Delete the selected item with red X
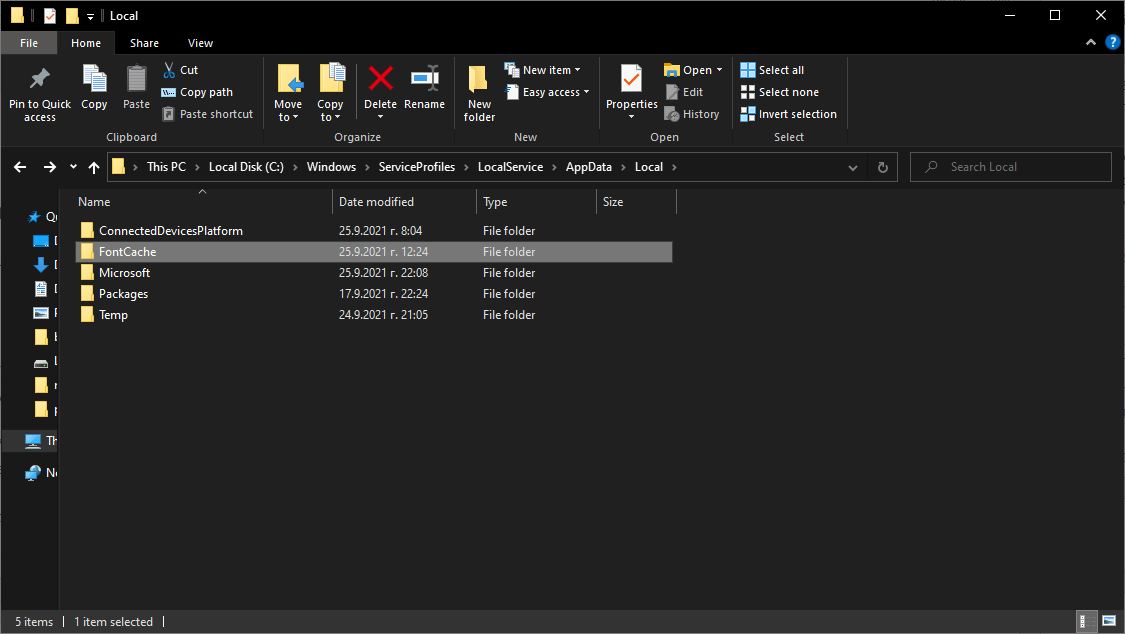This screenshot has height=634, width=1125. tap(380, 80)
